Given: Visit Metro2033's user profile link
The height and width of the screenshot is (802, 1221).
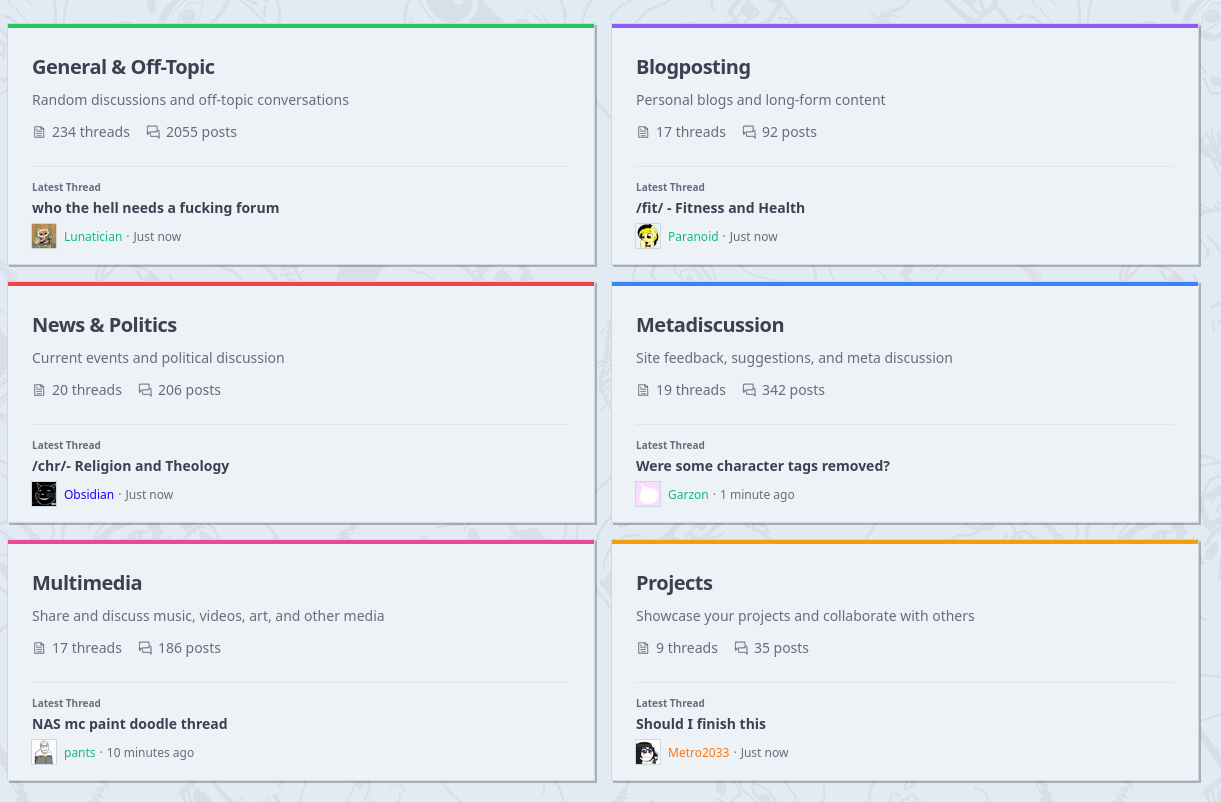Looking at the screenshot, I should [698, 752].
